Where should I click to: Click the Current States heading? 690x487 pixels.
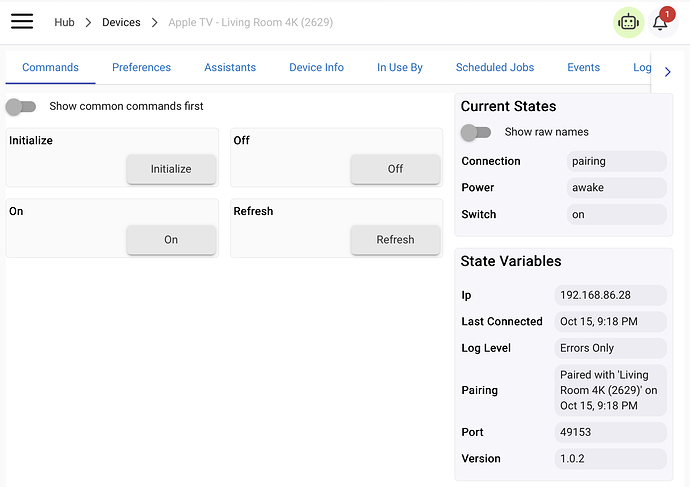[508, 106]
